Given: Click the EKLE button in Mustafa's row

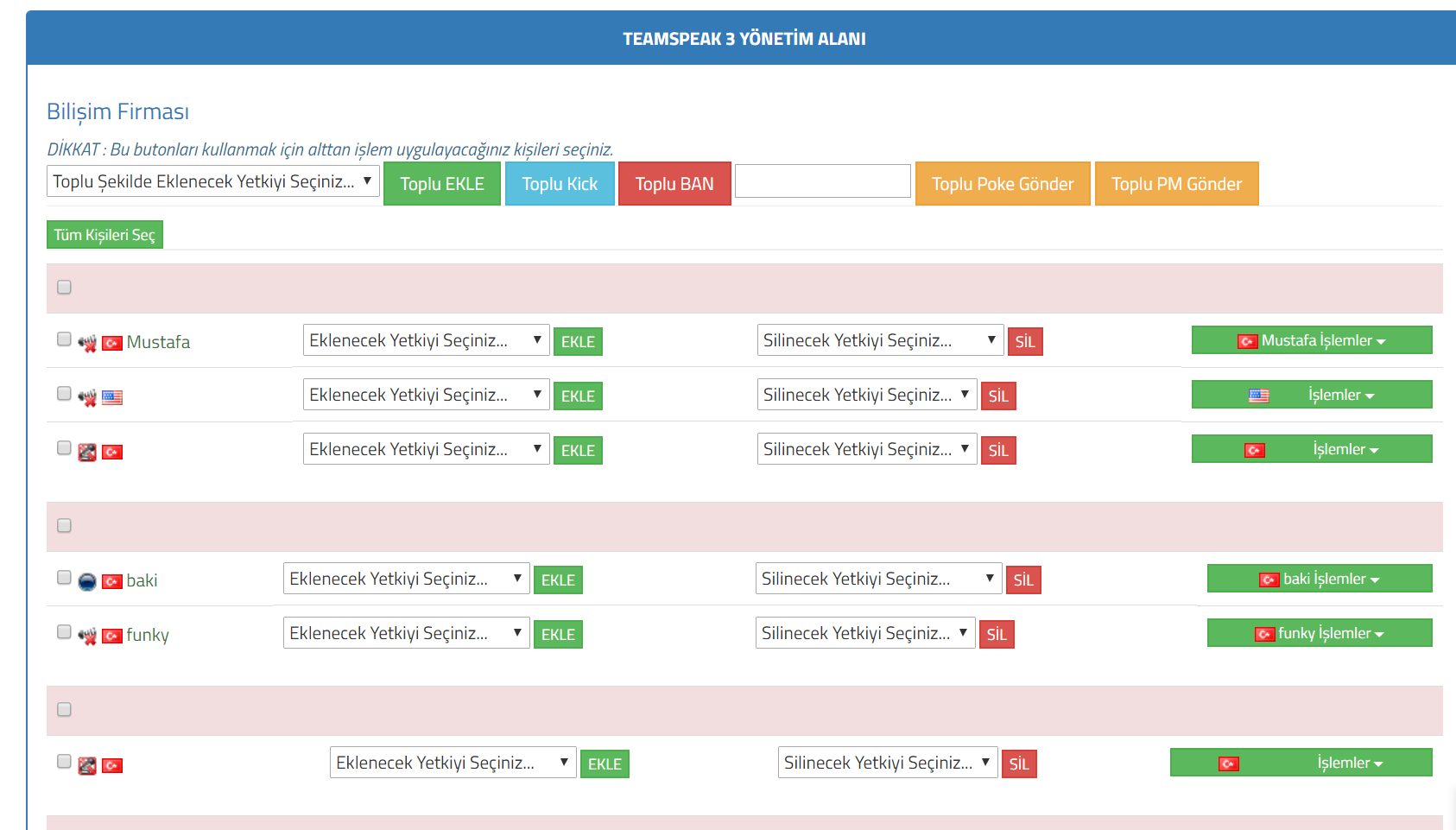Looking at the screenshot, I should [578, 342].
